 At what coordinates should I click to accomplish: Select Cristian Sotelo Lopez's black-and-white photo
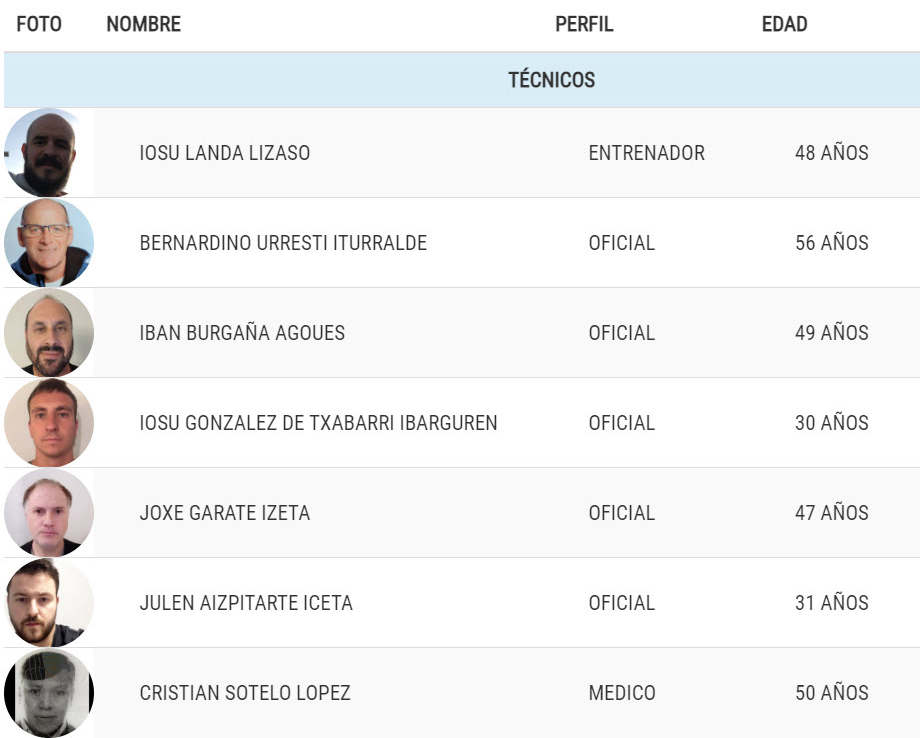click(x=49, y=692)
